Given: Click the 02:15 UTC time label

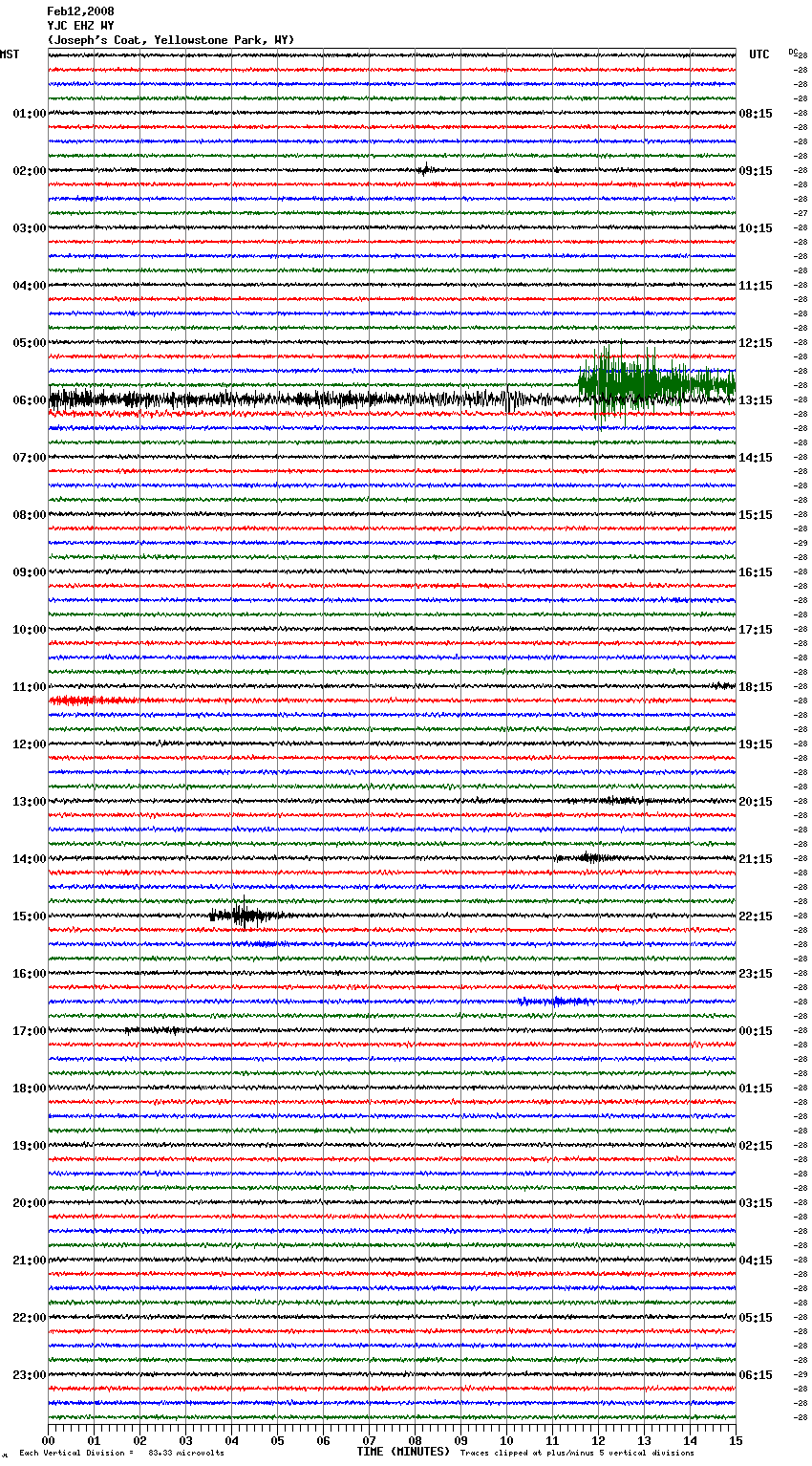Looking at the screenshot, I should click(x=756, y=1146).
